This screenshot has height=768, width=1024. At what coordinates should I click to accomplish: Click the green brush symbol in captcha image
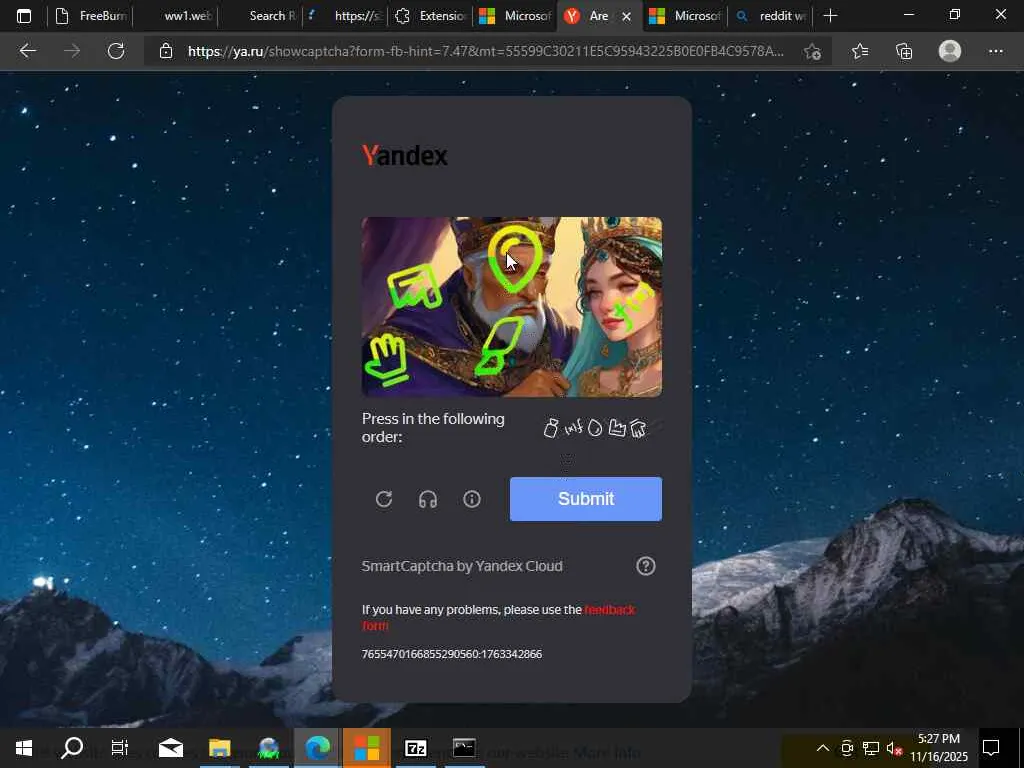point(498,346)
